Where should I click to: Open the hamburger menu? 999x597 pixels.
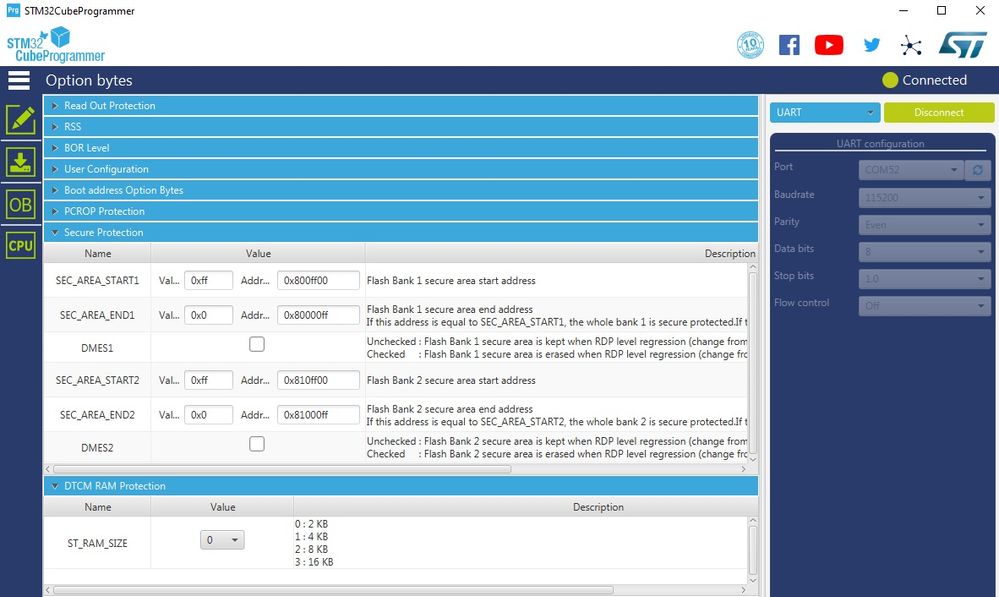(x=19, y=80)
